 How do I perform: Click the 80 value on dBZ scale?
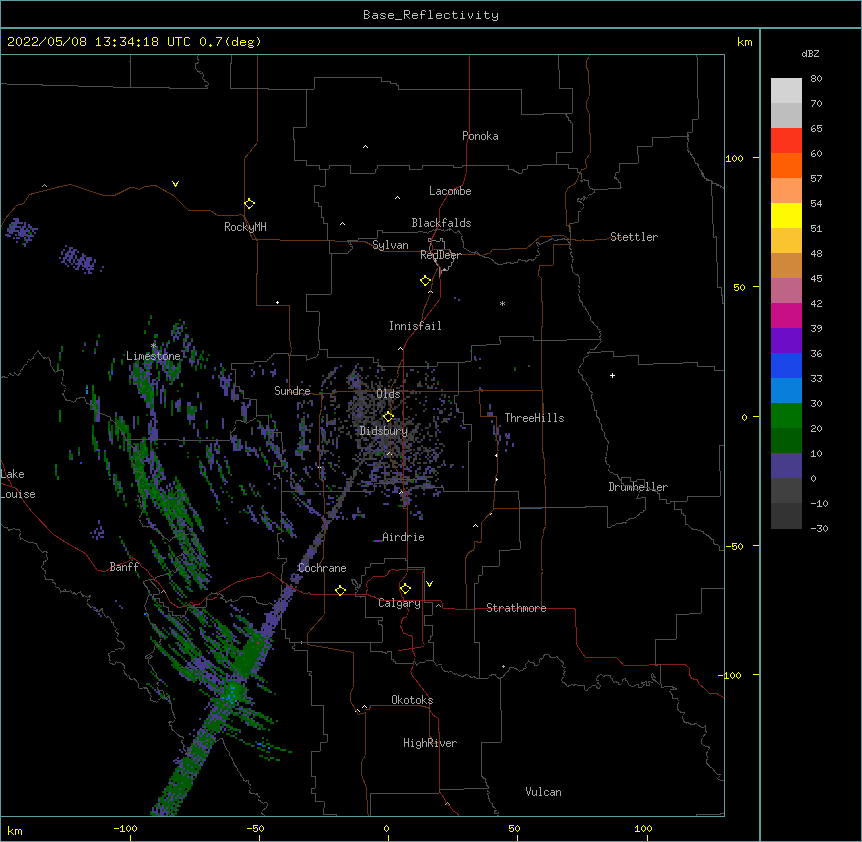[x=816, y=79]
